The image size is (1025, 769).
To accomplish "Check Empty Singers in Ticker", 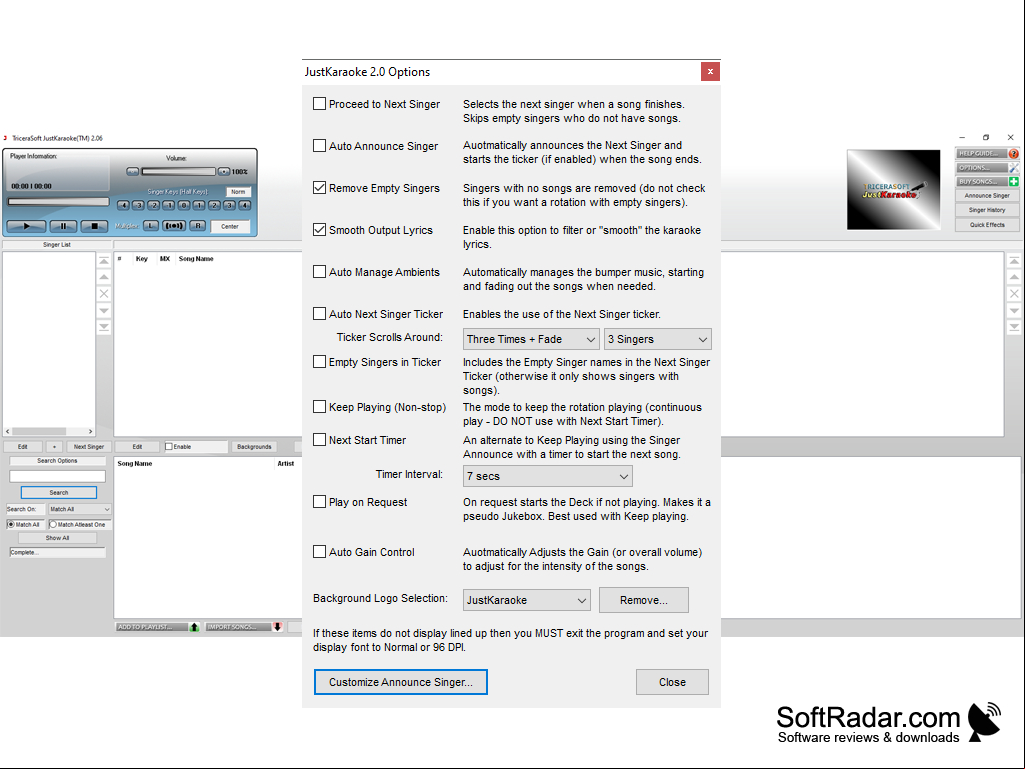I will click(320, 362).
